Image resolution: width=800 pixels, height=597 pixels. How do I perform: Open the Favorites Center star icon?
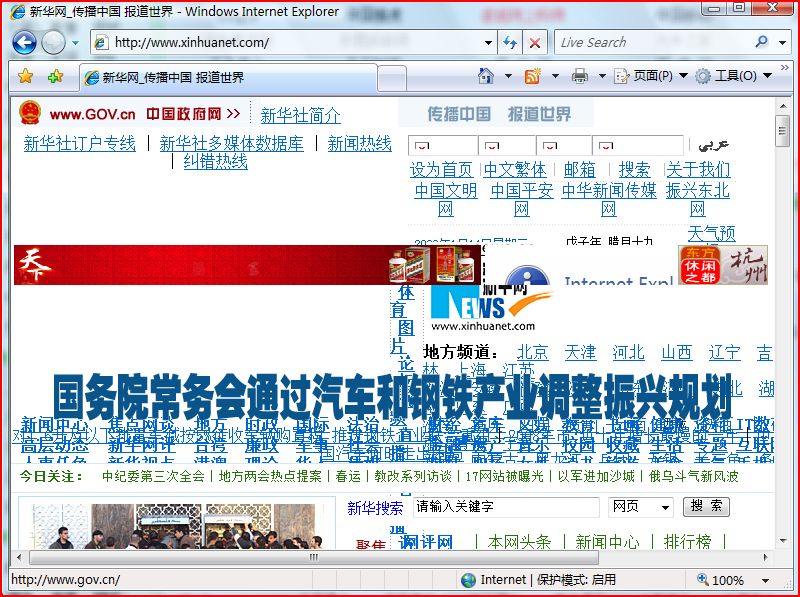coord(25,77)
